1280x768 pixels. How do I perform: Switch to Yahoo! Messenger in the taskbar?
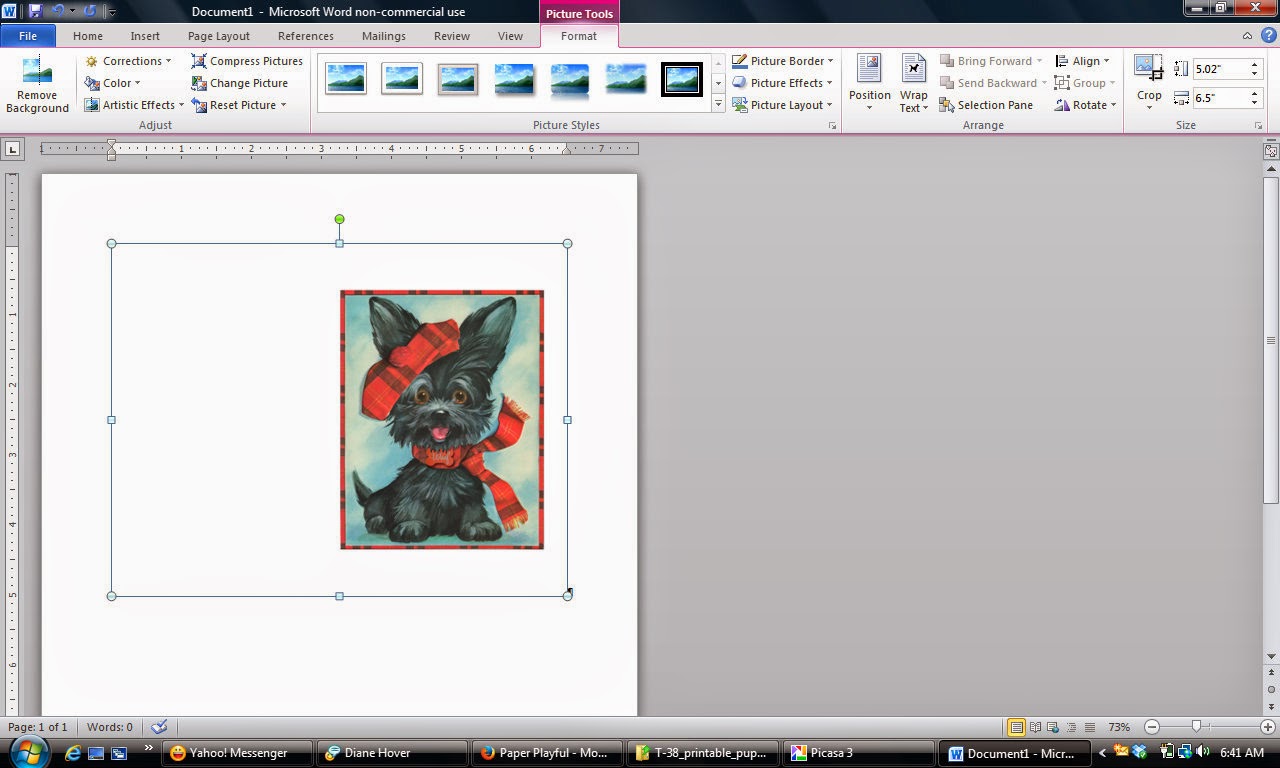click(238, 753)
